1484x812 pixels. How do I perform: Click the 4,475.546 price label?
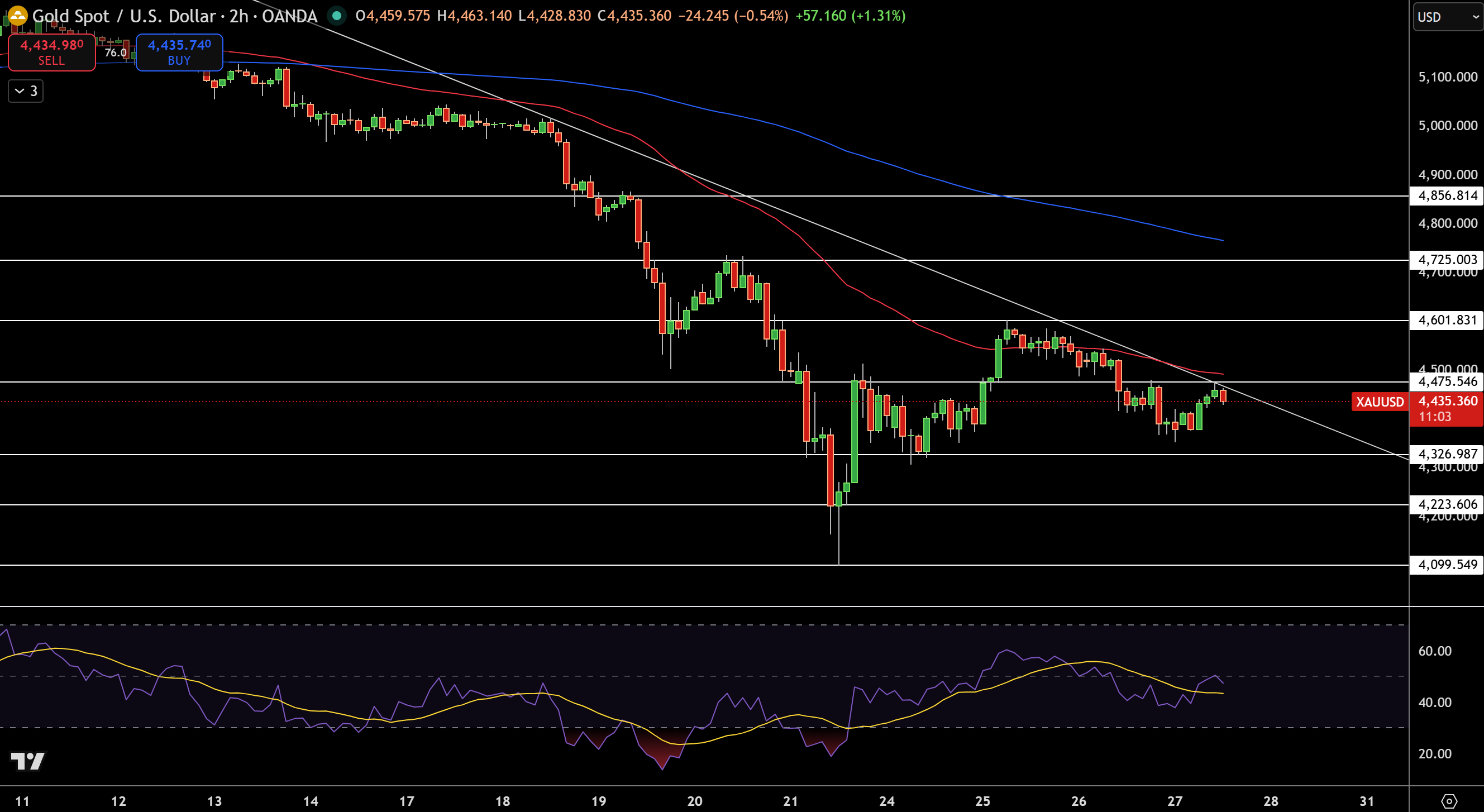point(1447,381)
